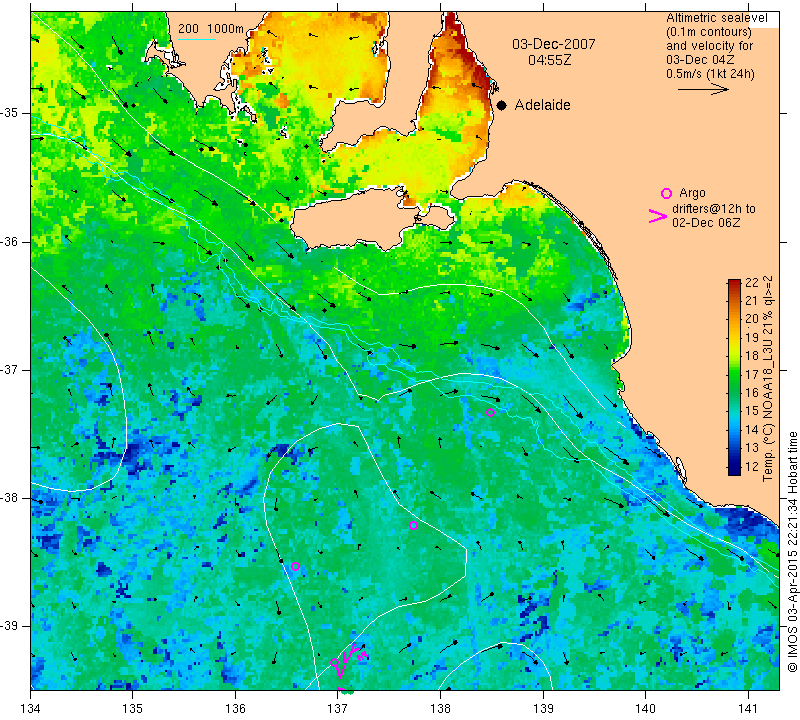Viewport: 800px width, 720px height.
Task: Click the "15" color bar tick label
Action: (752, 411)
